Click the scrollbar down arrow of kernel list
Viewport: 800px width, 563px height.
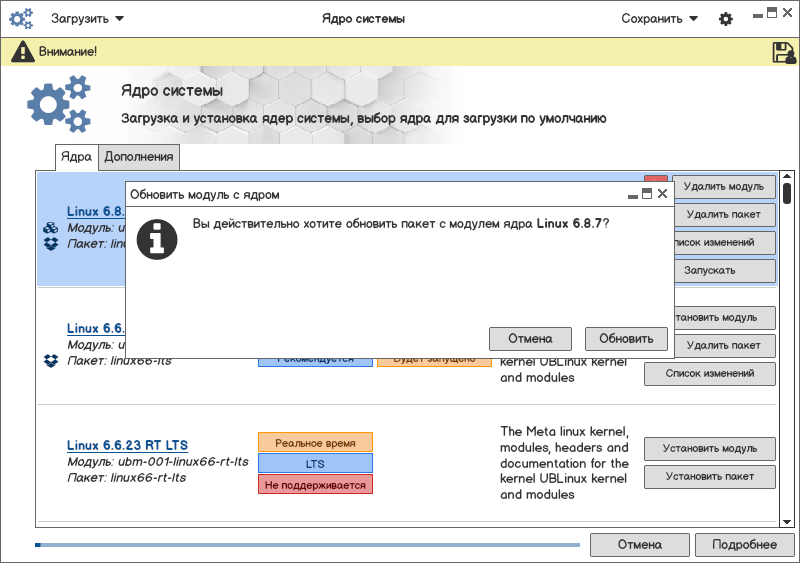point(787,522)
